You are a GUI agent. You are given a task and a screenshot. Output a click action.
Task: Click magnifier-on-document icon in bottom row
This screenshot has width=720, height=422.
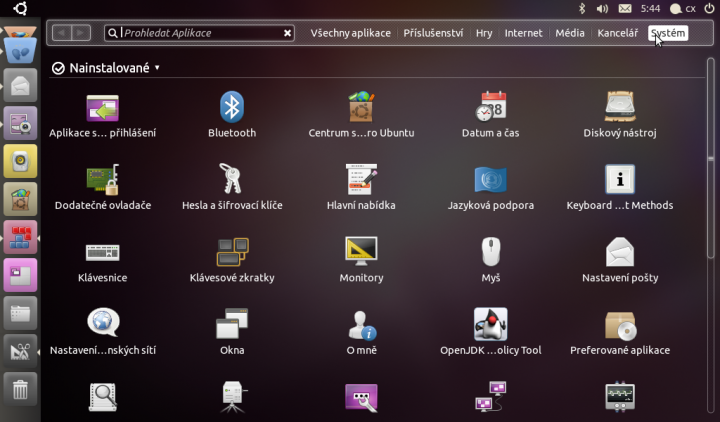102,398
